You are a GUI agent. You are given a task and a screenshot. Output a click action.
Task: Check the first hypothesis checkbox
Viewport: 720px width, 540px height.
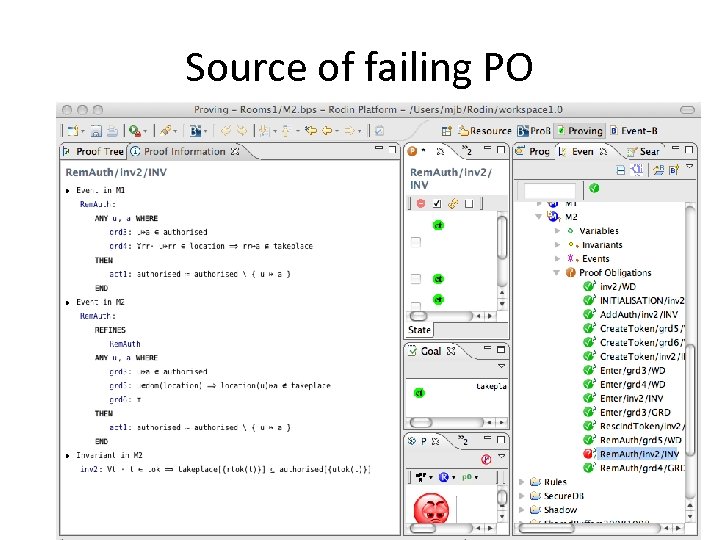tap(416, 242)
